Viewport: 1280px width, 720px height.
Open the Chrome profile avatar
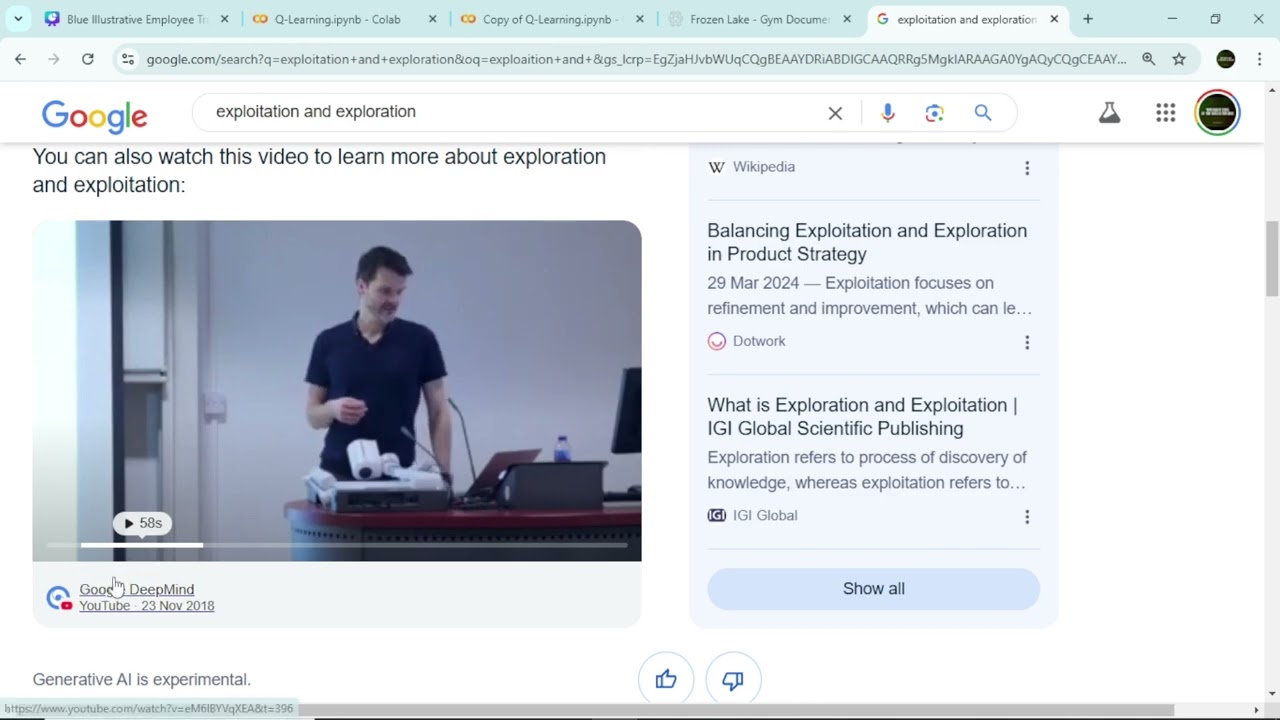[1226, 59]
